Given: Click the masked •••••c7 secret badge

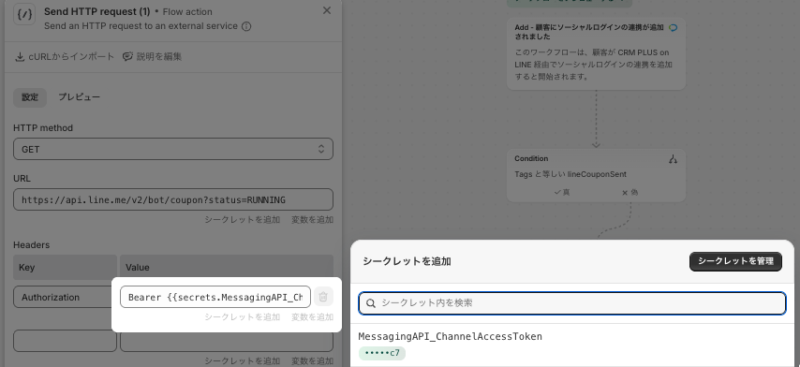Looking at the screenshot, I should pyautogui.click(x=382, y=353).
